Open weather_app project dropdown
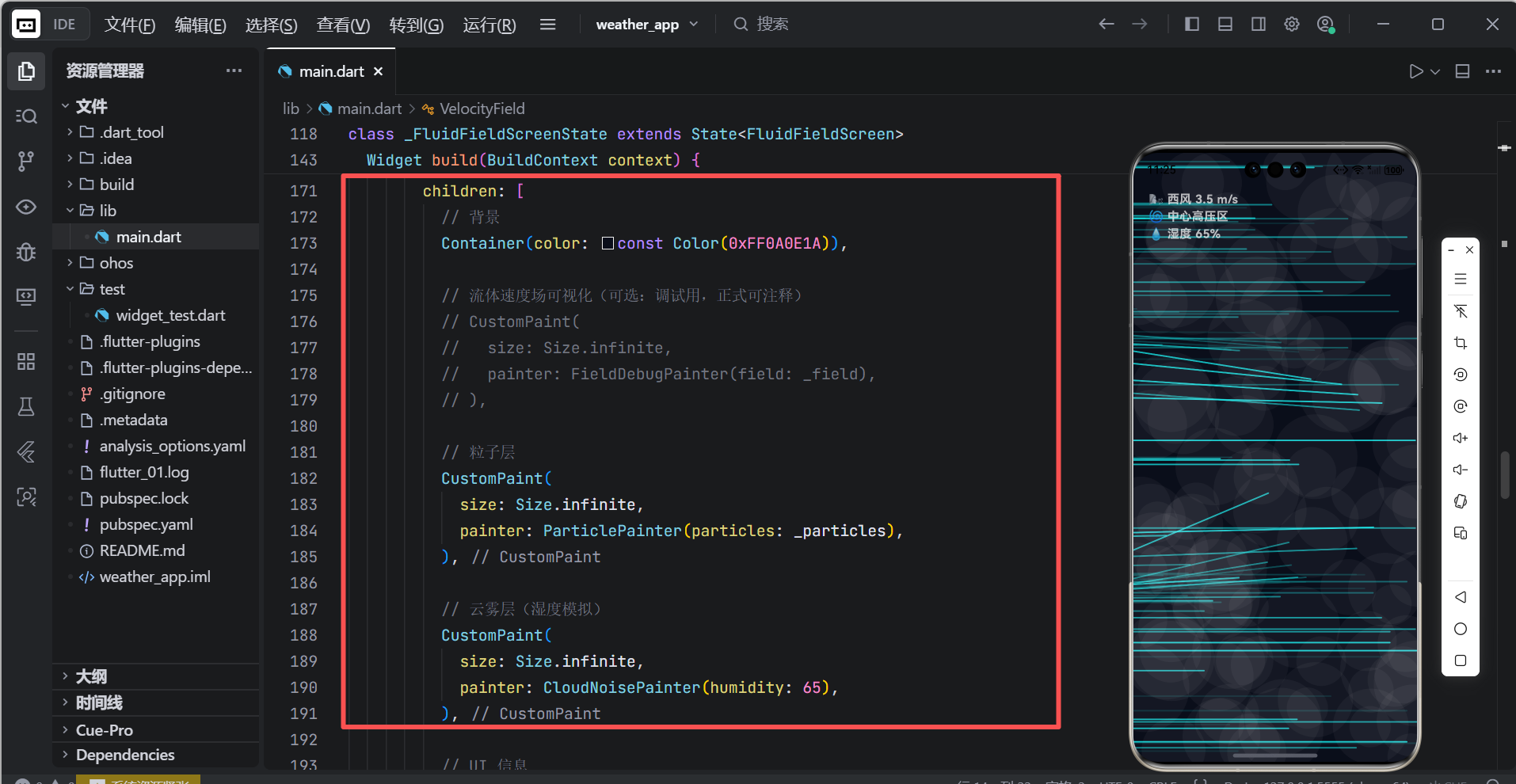 646,25
